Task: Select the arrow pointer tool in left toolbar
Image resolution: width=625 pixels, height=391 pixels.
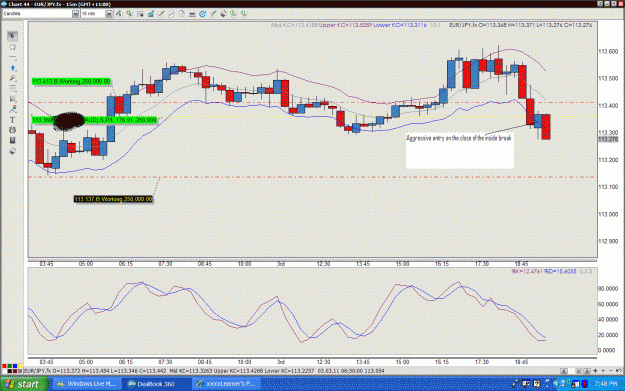Action: tap(12, 36)
